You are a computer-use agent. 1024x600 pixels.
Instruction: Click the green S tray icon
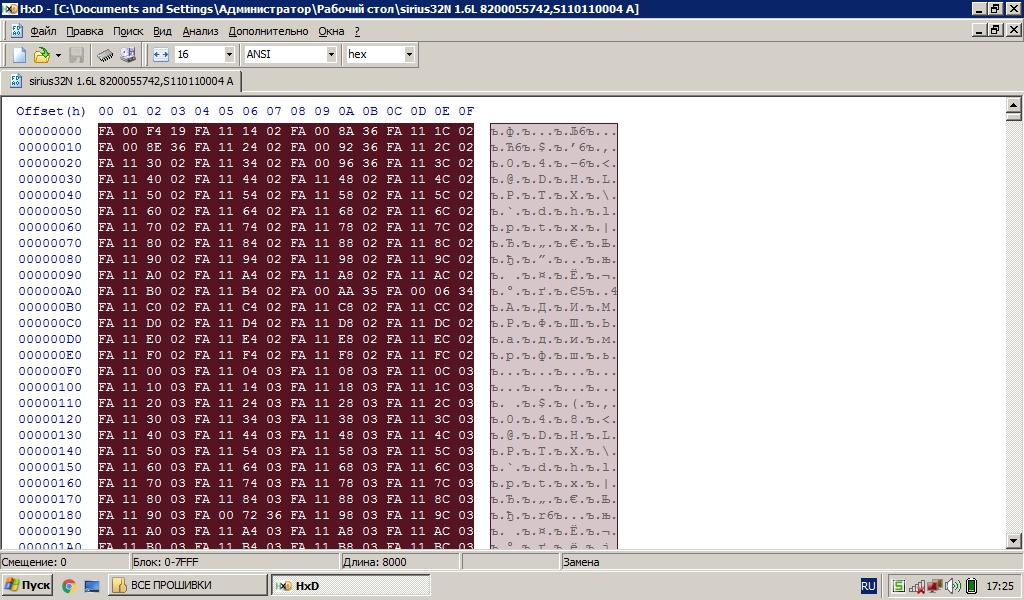click(899, 586)
